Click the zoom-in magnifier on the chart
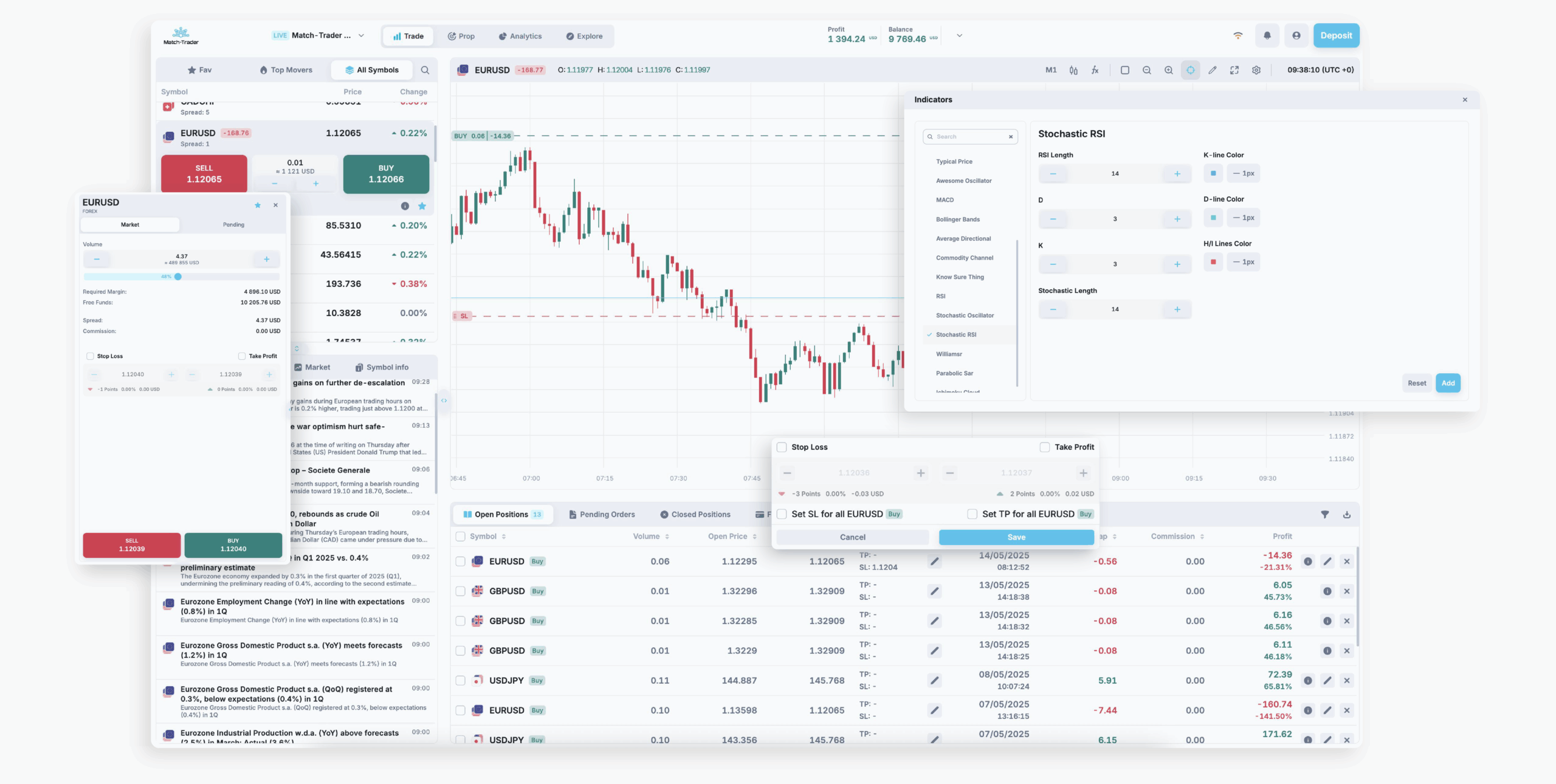 pos(1168,70)
